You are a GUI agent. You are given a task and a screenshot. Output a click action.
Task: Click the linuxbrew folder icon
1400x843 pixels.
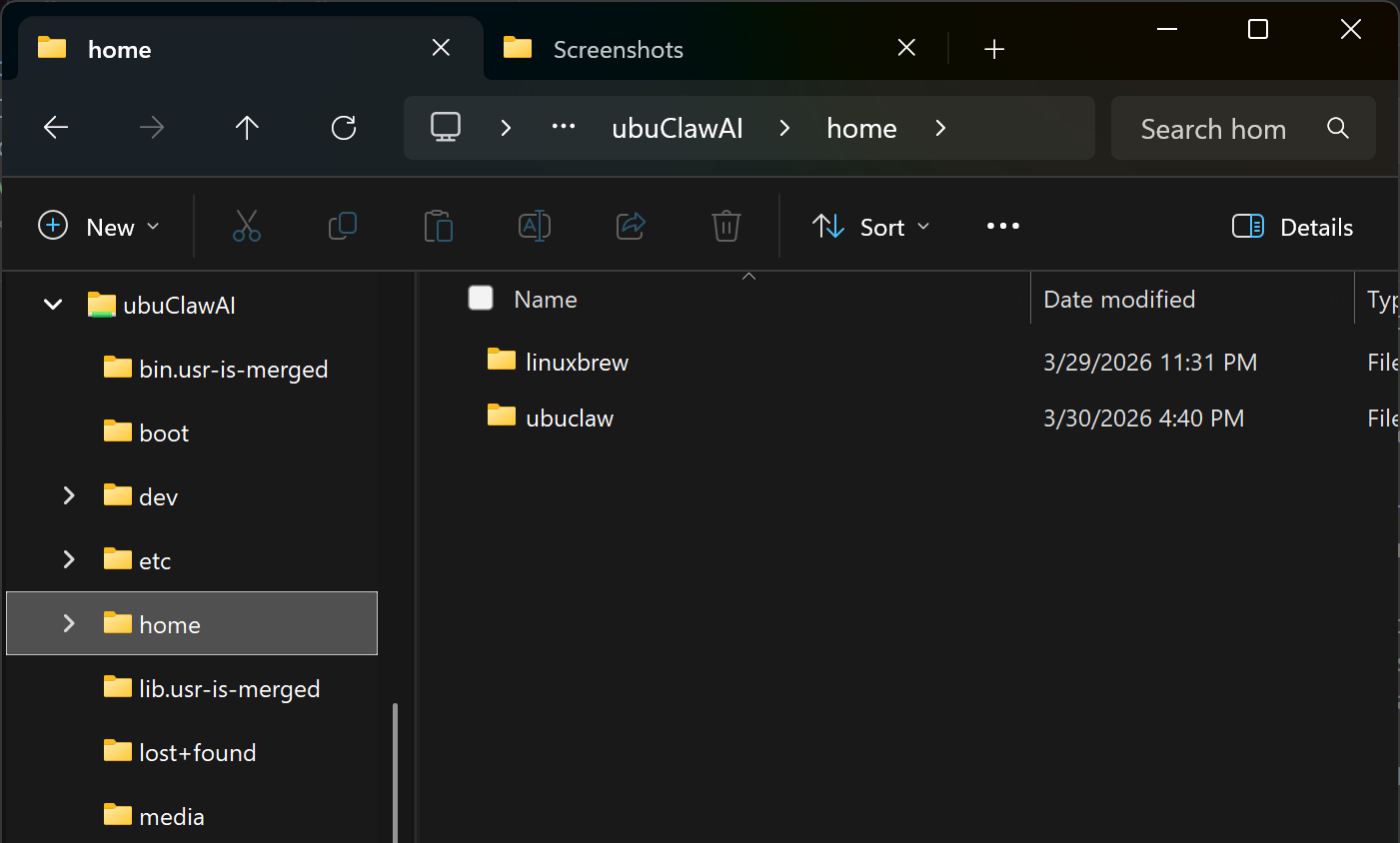(502, 360)
